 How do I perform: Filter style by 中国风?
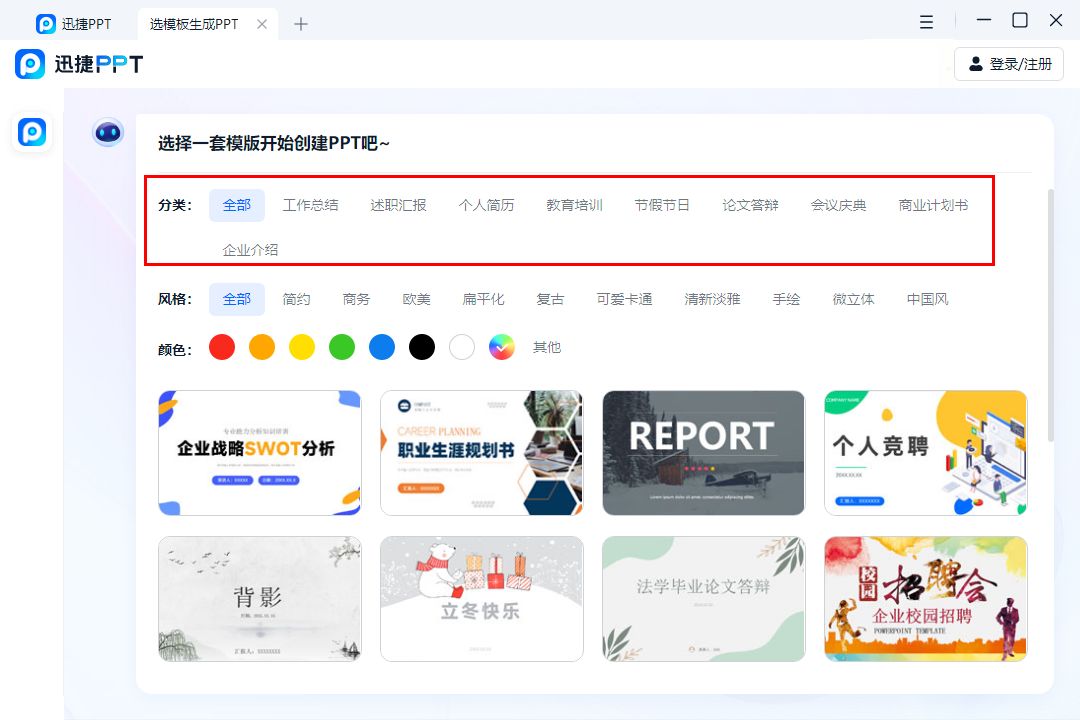927,299
